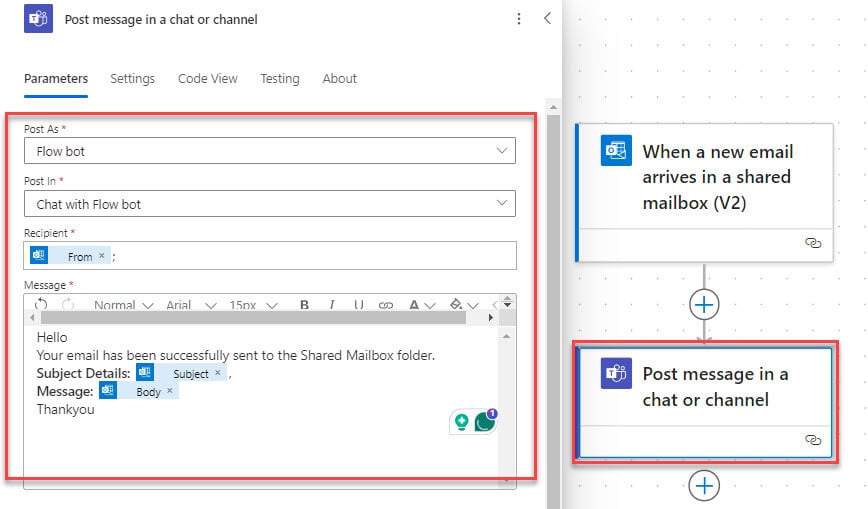The width and height of the screenshot is (868, 509).
Task: Open the Settings tab
Action: click(x=132, y=79)
